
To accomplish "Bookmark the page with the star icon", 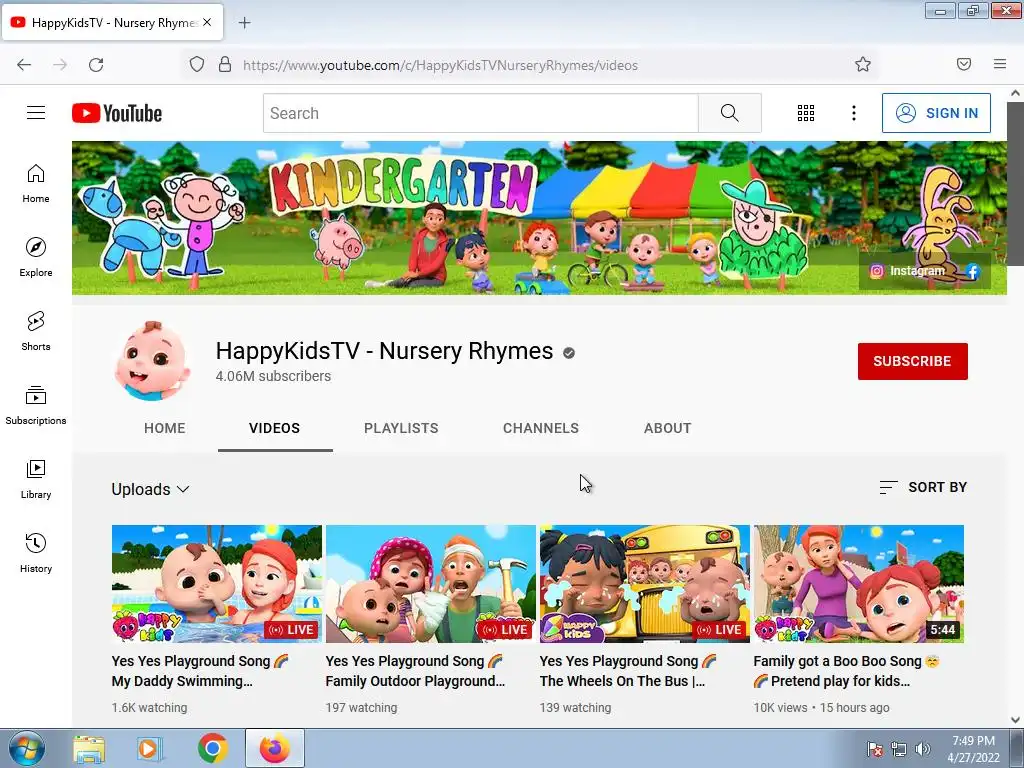I will tap(863, 64).
